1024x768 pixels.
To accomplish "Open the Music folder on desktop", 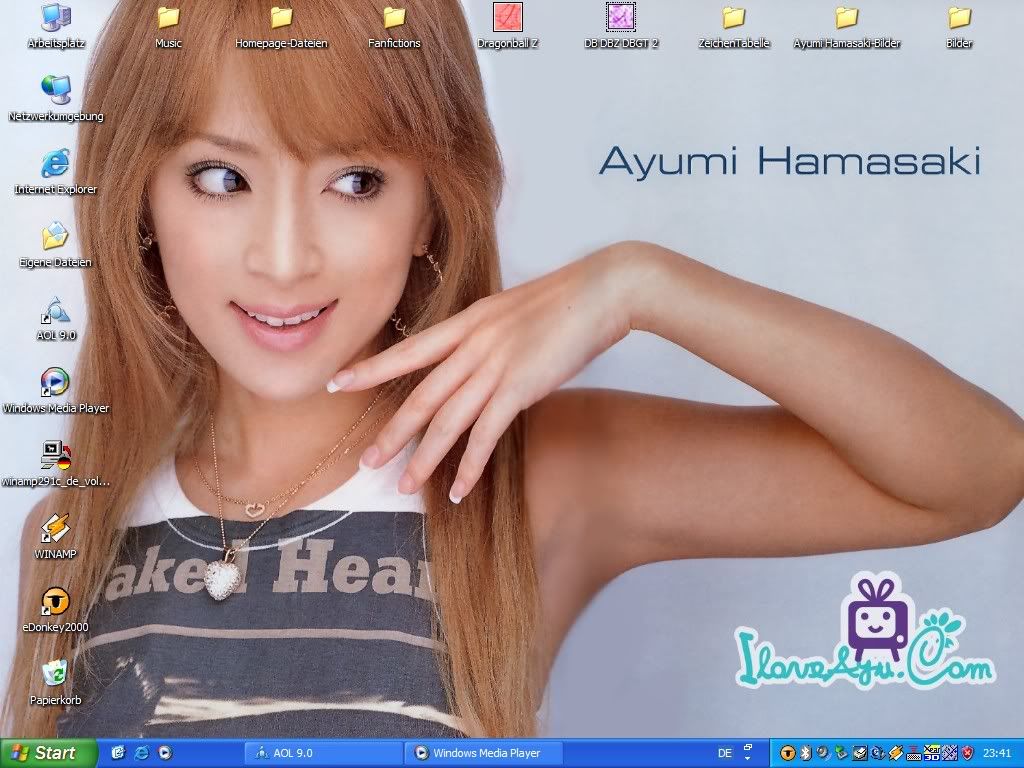I will [x=168, y=26].
